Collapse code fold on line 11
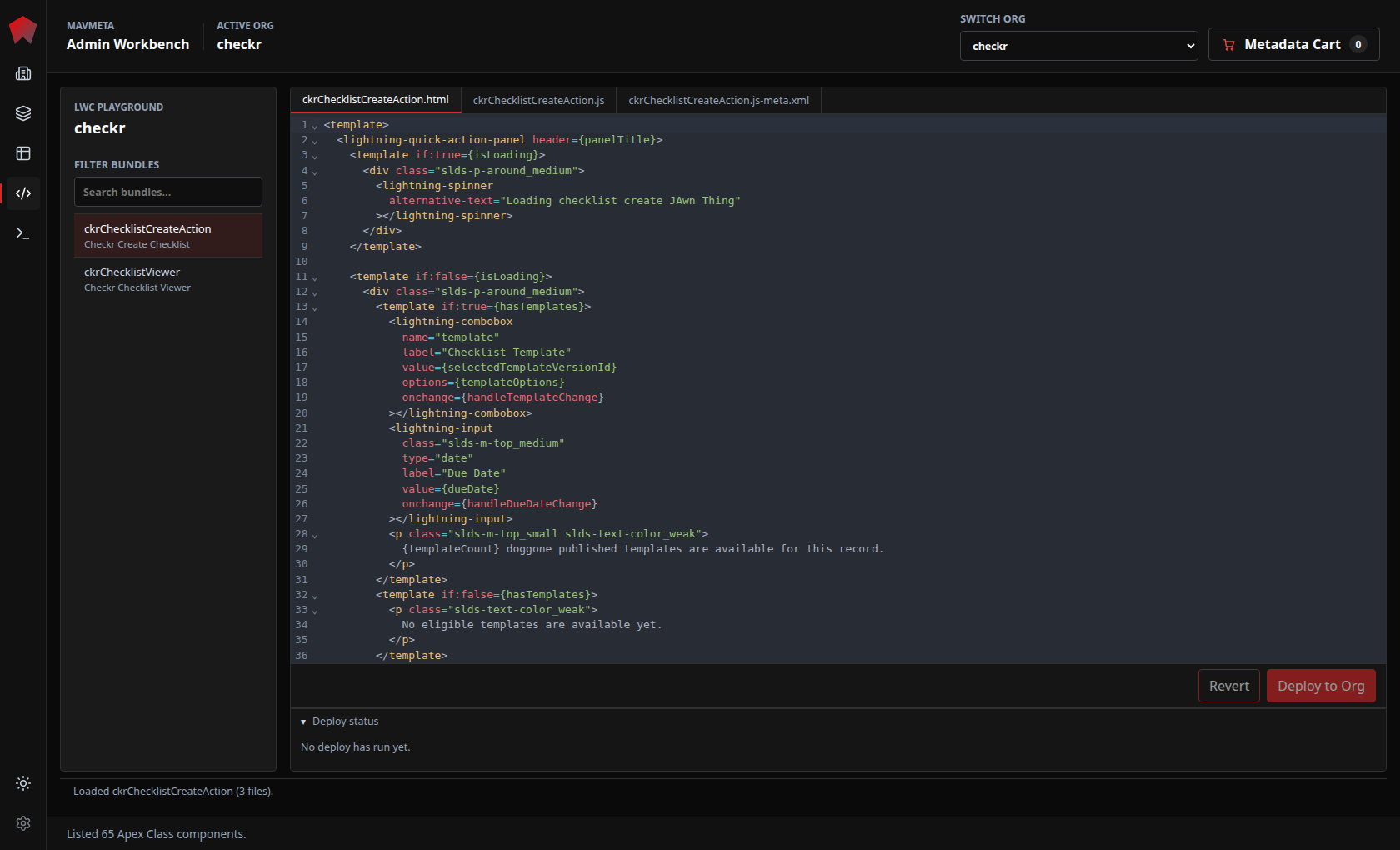 click(x=315, y=277)
